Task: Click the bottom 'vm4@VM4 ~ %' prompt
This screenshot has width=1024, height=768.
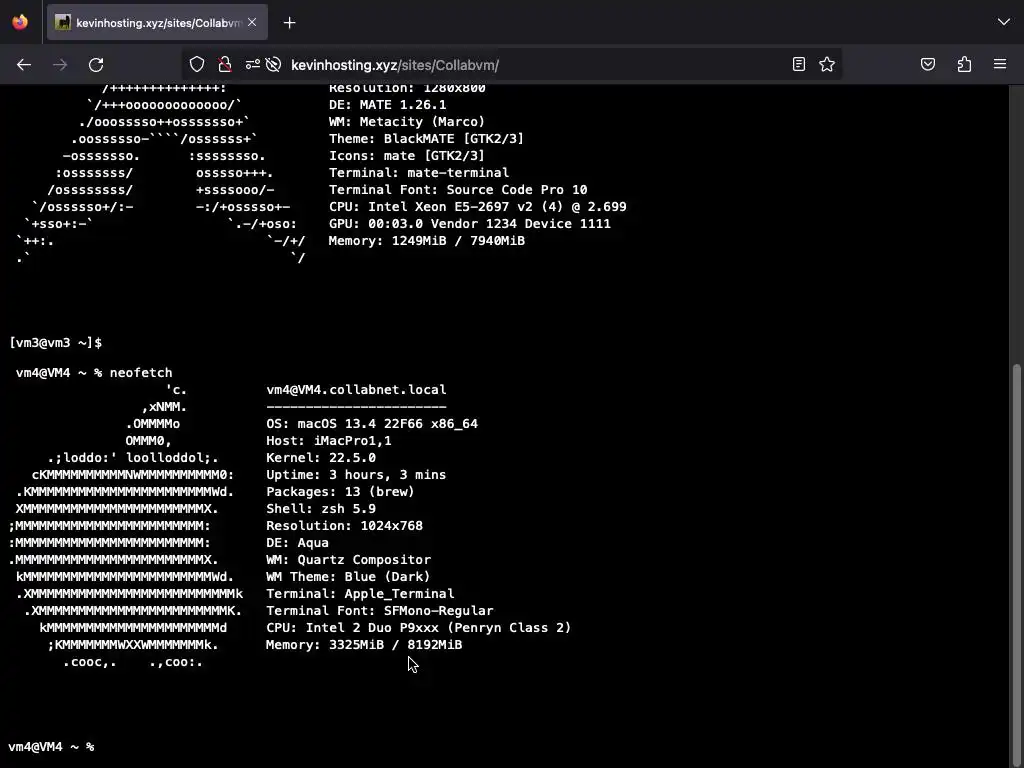Action: click(51, 746)
